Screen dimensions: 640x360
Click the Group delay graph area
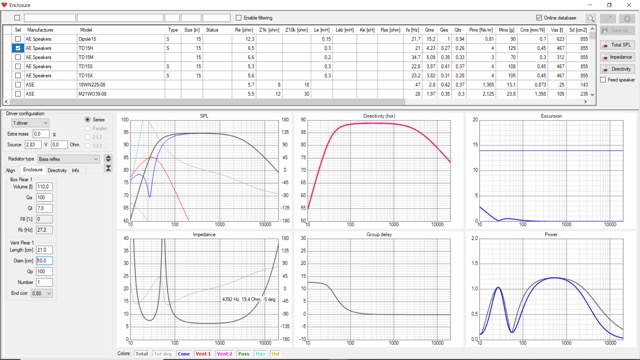pos(379,289)
